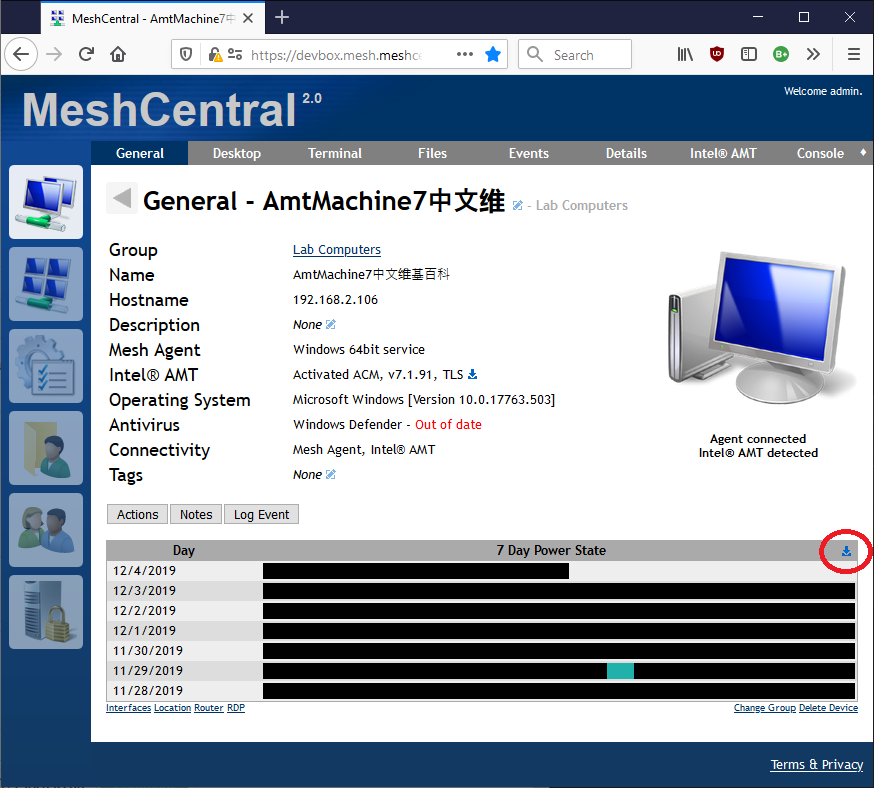Switch to the Events tab

(x=528, y=153)
